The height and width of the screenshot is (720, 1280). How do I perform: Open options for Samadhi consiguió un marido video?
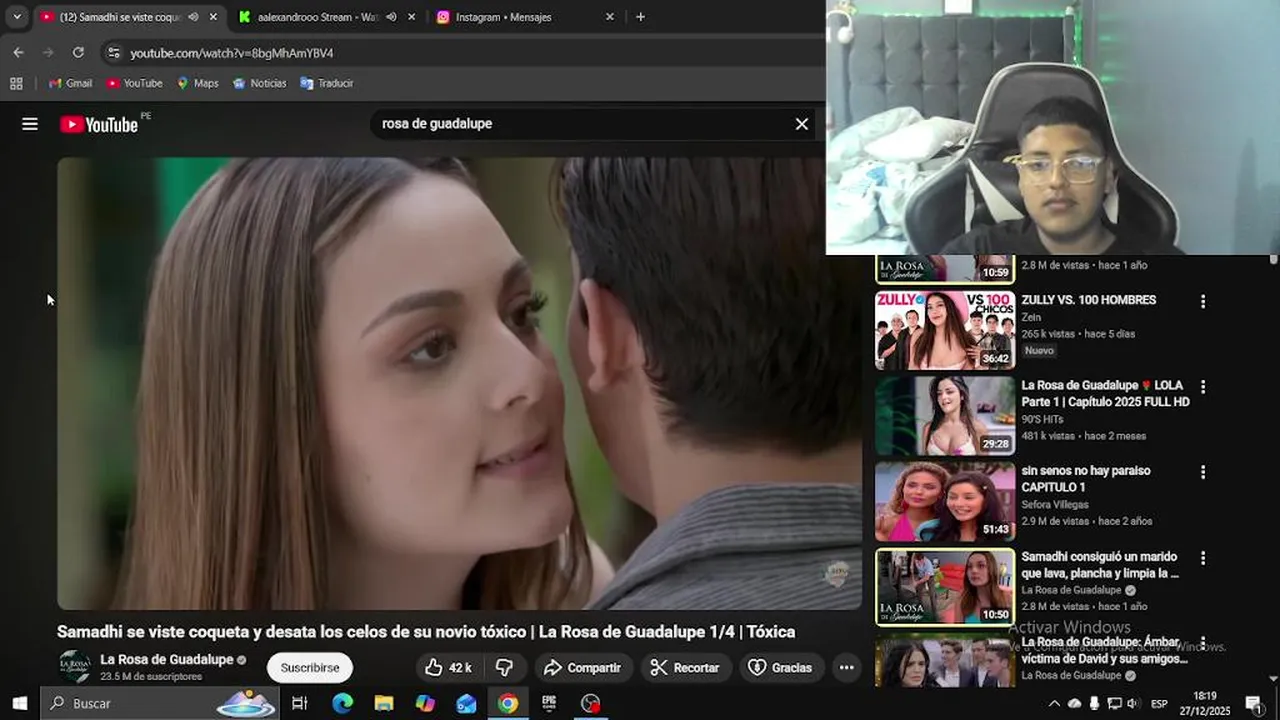point(1203,558)
